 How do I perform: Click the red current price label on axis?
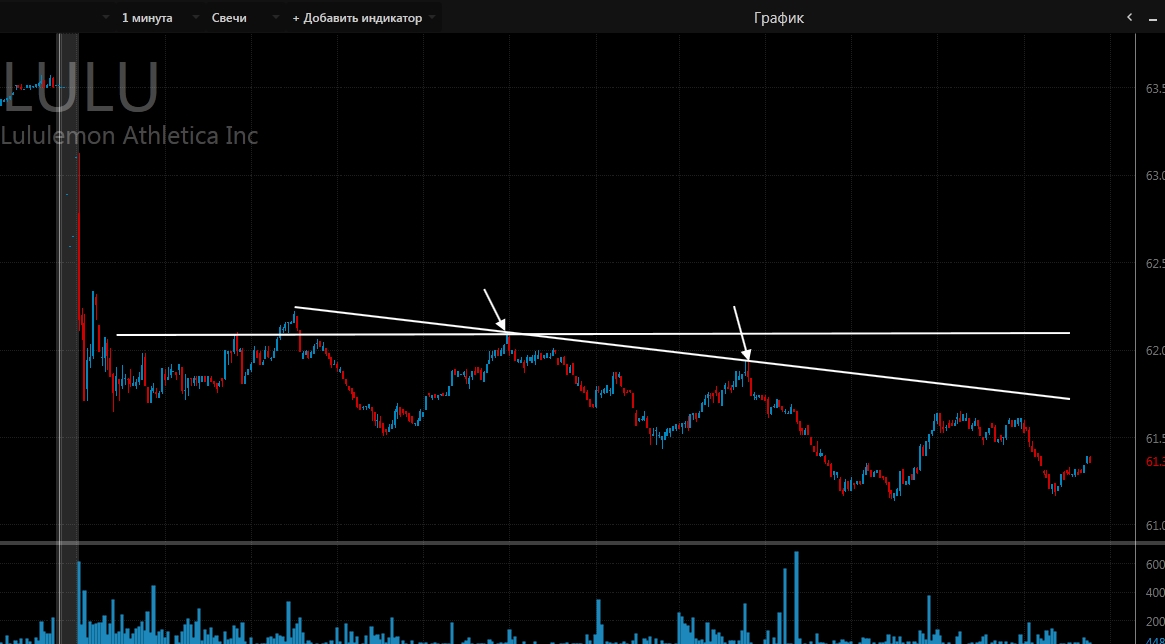[x=1154, y=461]
